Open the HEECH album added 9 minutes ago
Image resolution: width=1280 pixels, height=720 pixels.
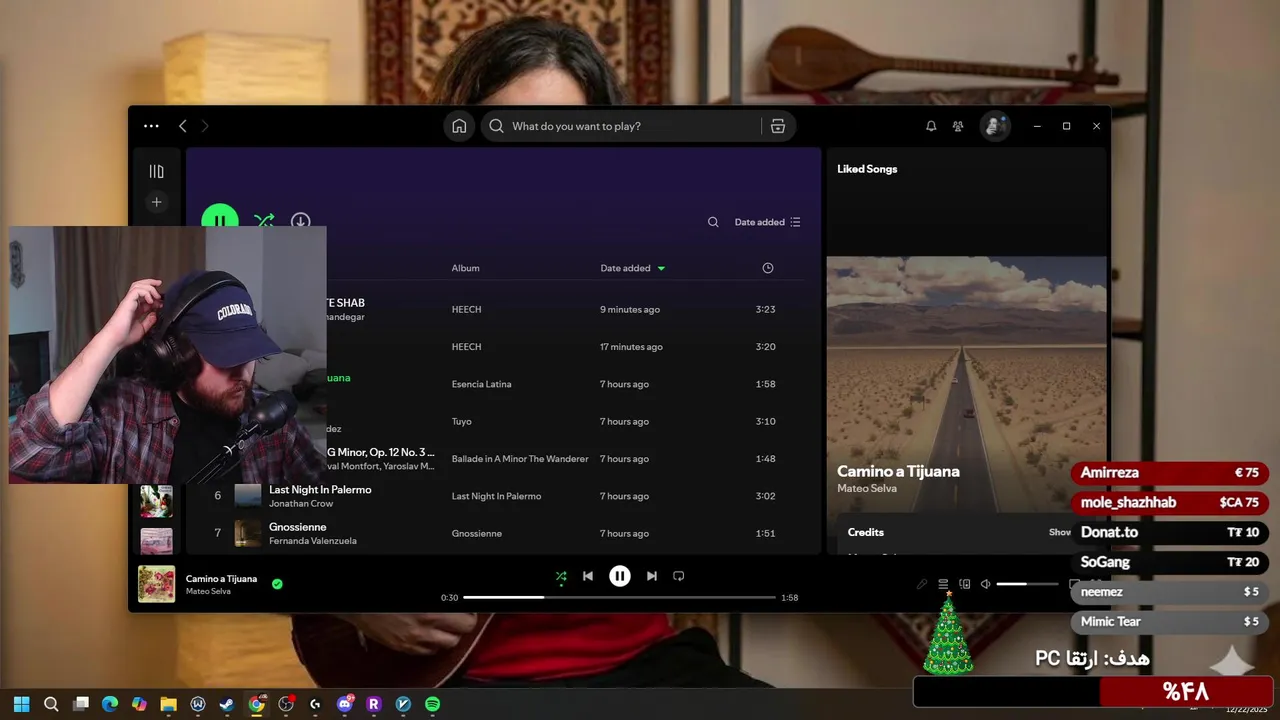coord(466,310)
